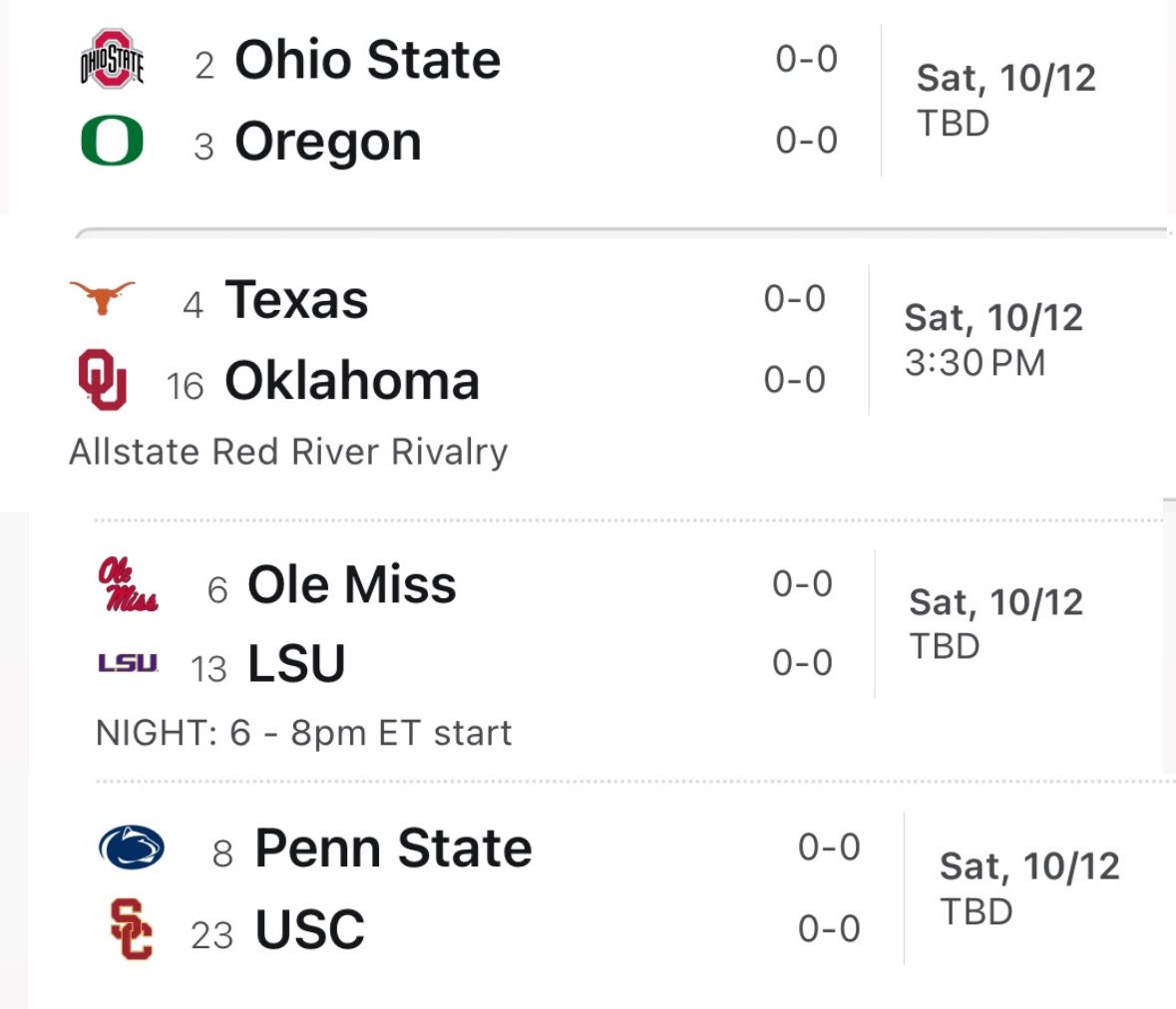Image resolution: width=1176 pixels, height=1009 pixels.
Task: Select the USC team name
Action: (309, 930)
